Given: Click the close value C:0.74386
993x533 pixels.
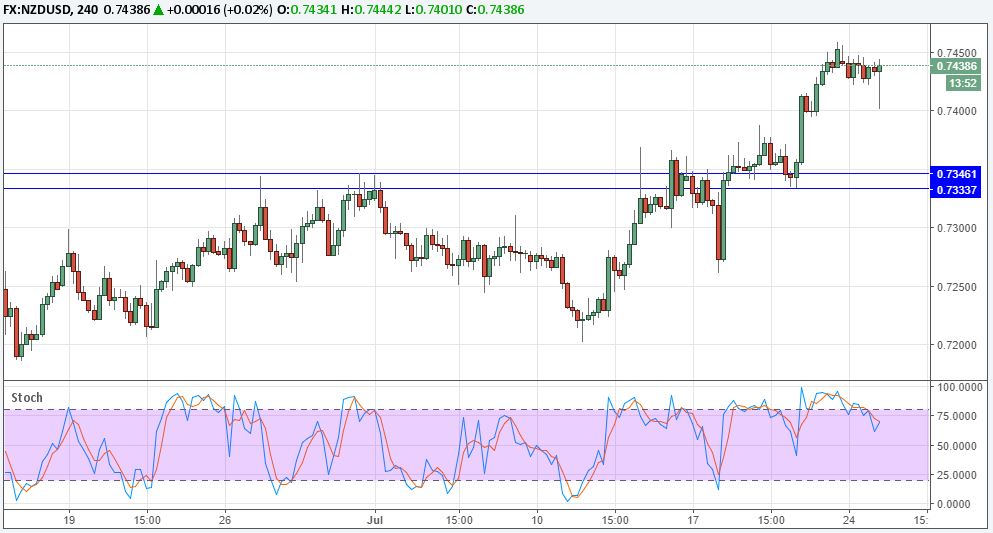Looking at the screenshot, I should (x=495, y=10).
